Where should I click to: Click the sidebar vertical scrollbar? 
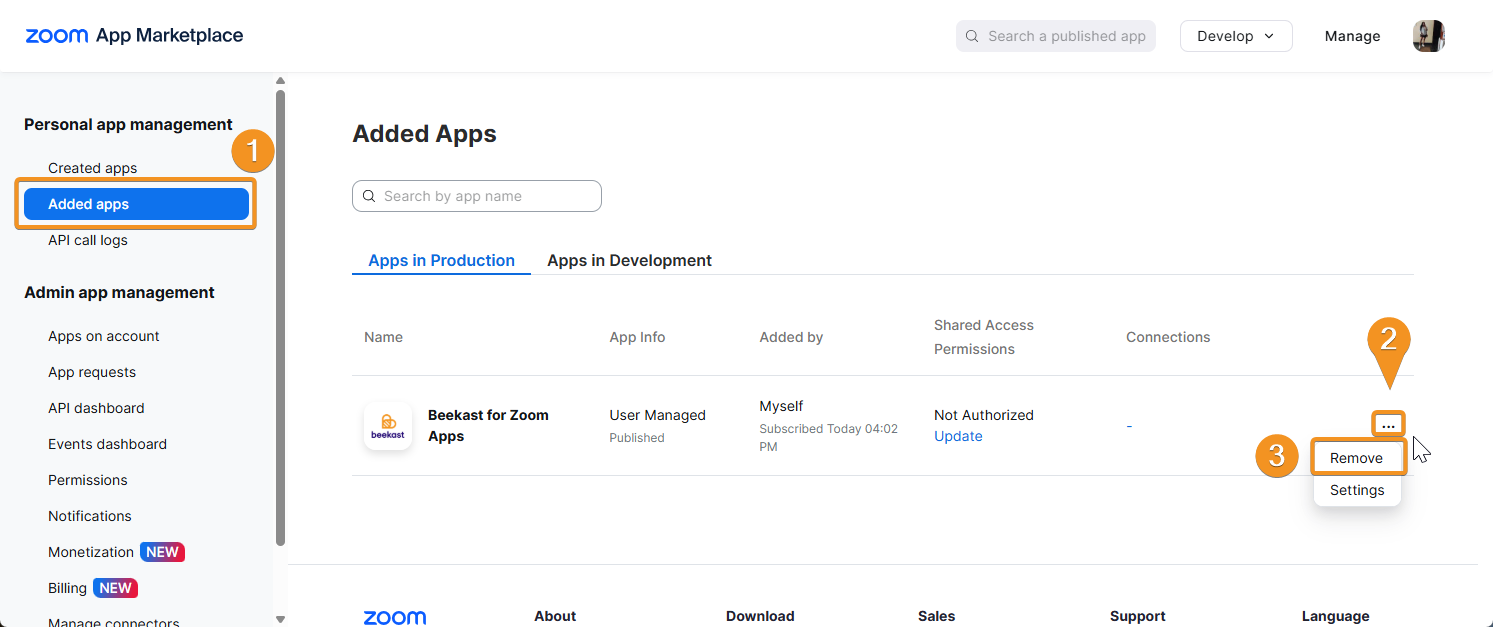coord(280,320)
